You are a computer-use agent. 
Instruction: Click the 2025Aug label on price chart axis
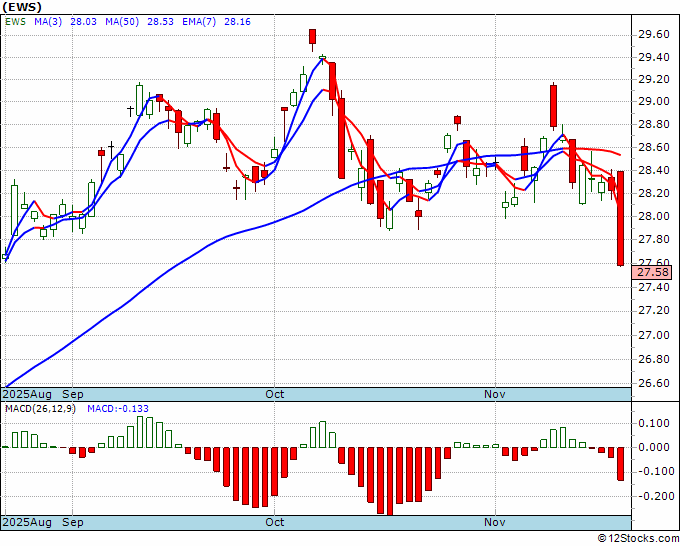click(x=27, y=394)
